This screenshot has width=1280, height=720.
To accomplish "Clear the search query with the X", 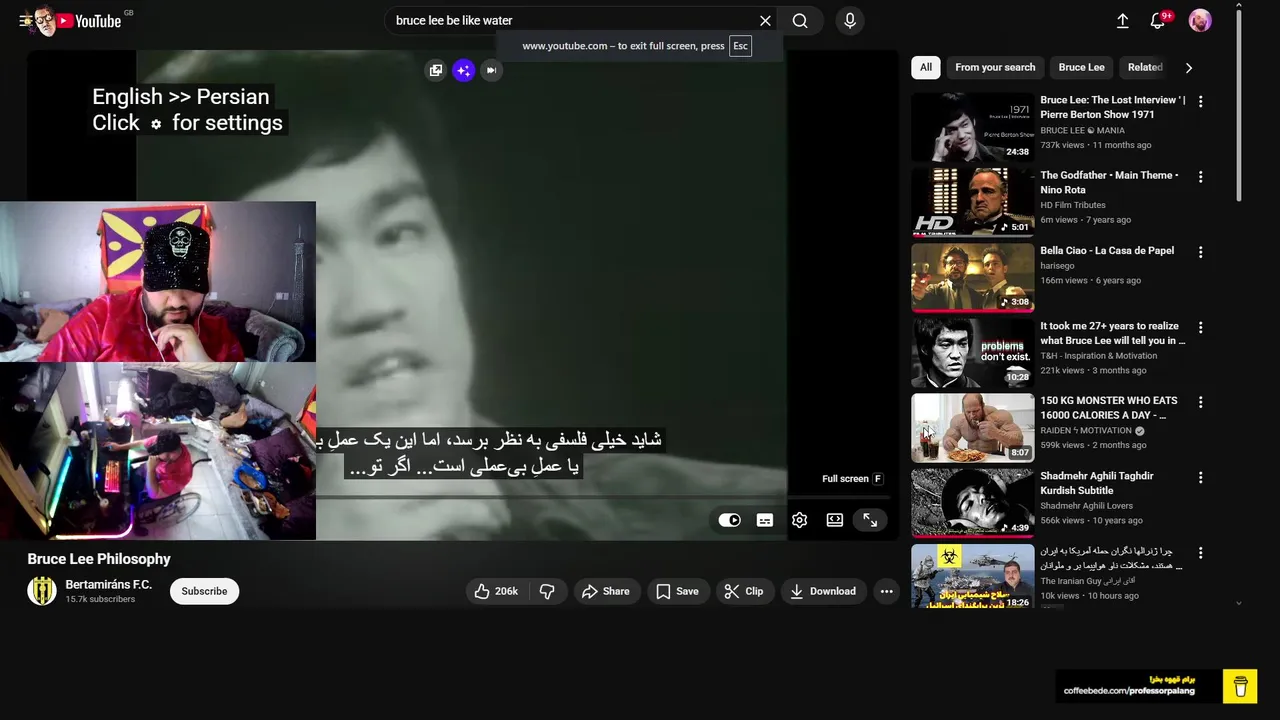I will (x=765, y=21).
